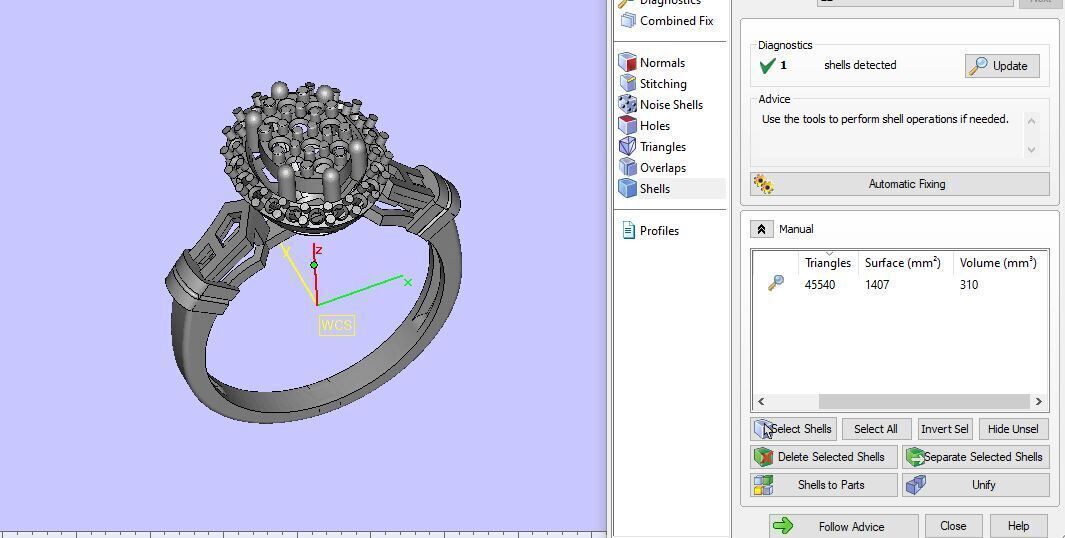Viewport: 1065px width, 538px height.
Task: Open the Combined Fix page
Action: click(x=676, y=21)
